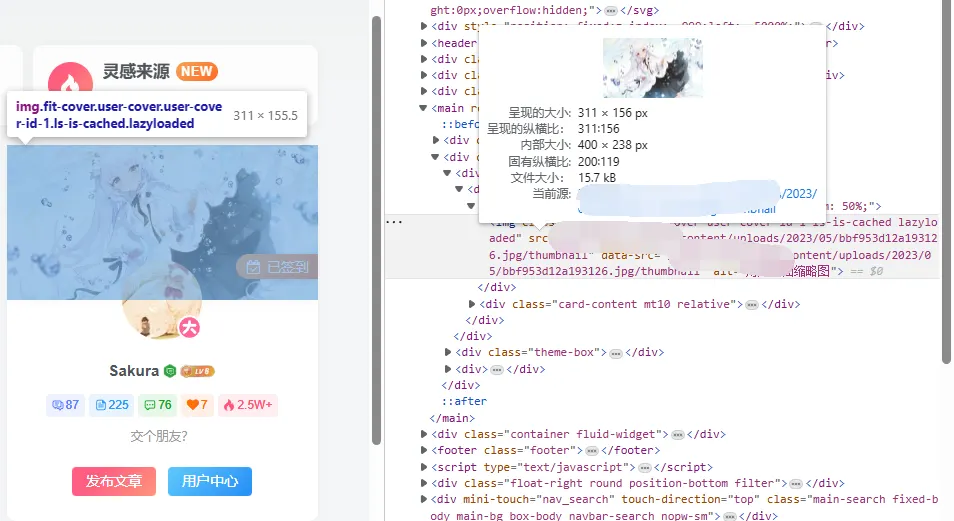
Task: Click the 已签到 check-in button
Action: click(277, 267)
